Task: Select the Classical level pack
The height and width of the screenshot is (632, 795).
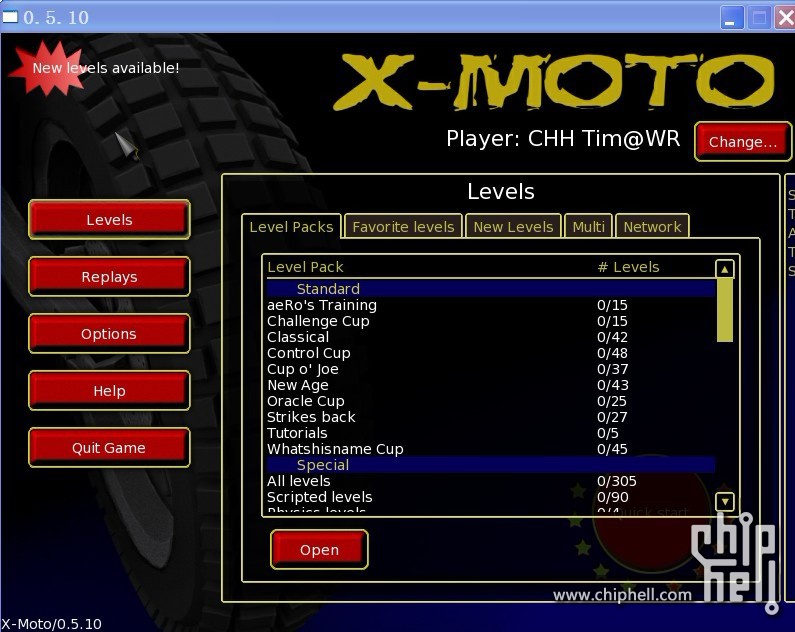Action: coord(491,337)
